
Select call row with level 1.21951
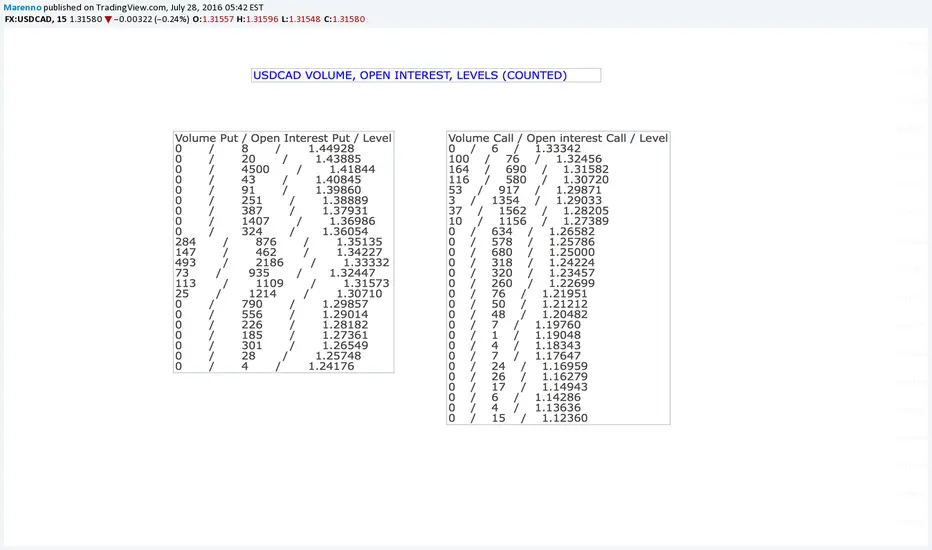(x=518, y=294)
